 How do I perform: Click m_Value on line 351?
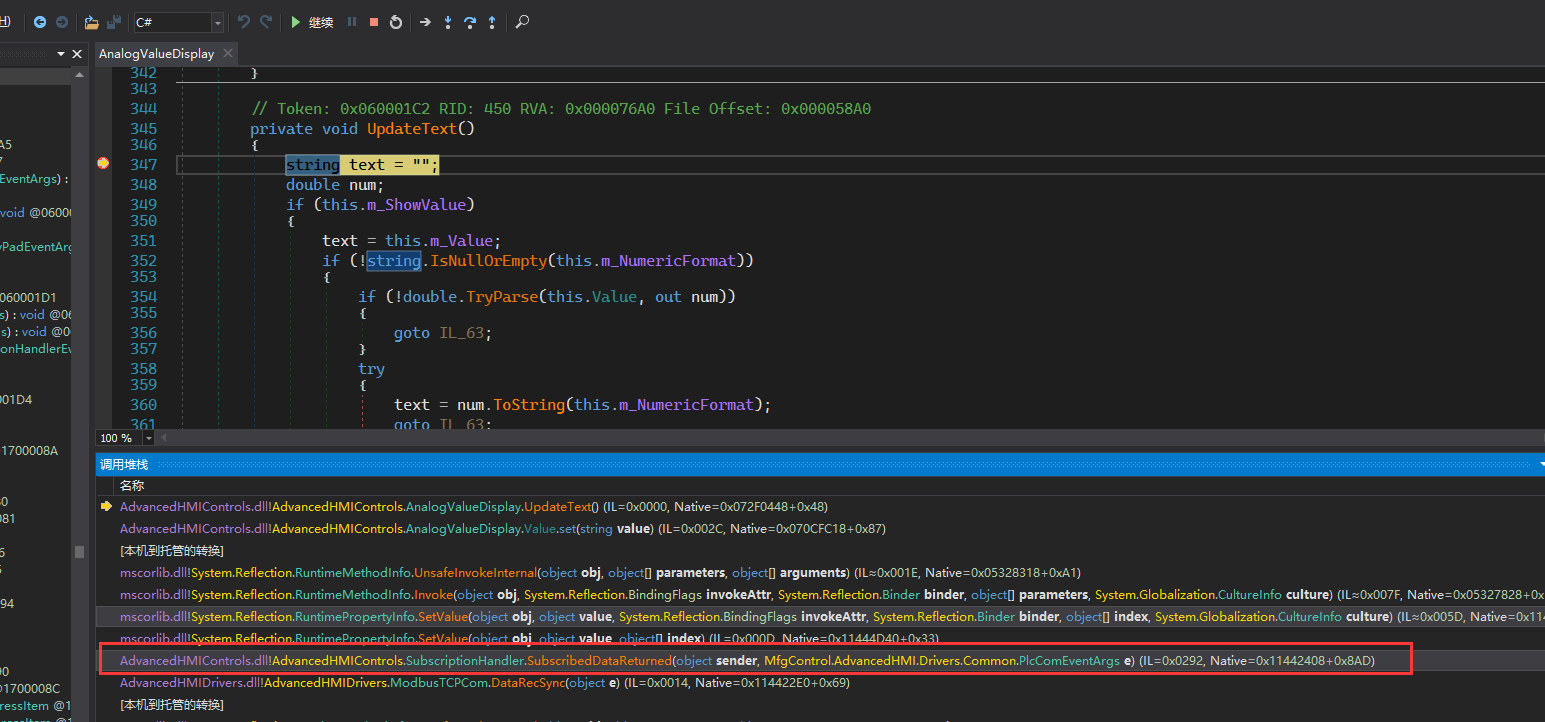462,241
